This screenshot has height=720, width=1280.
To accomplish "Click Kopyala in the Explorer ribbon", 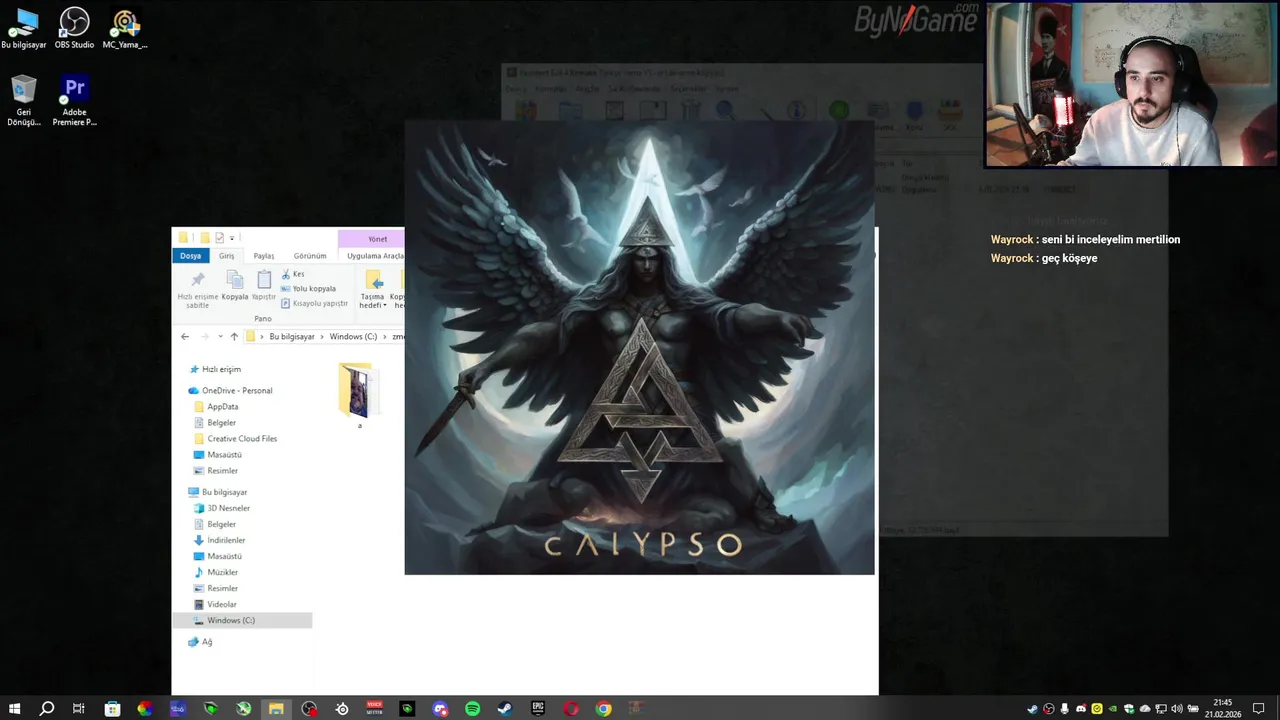I will (x=235, y=286).
